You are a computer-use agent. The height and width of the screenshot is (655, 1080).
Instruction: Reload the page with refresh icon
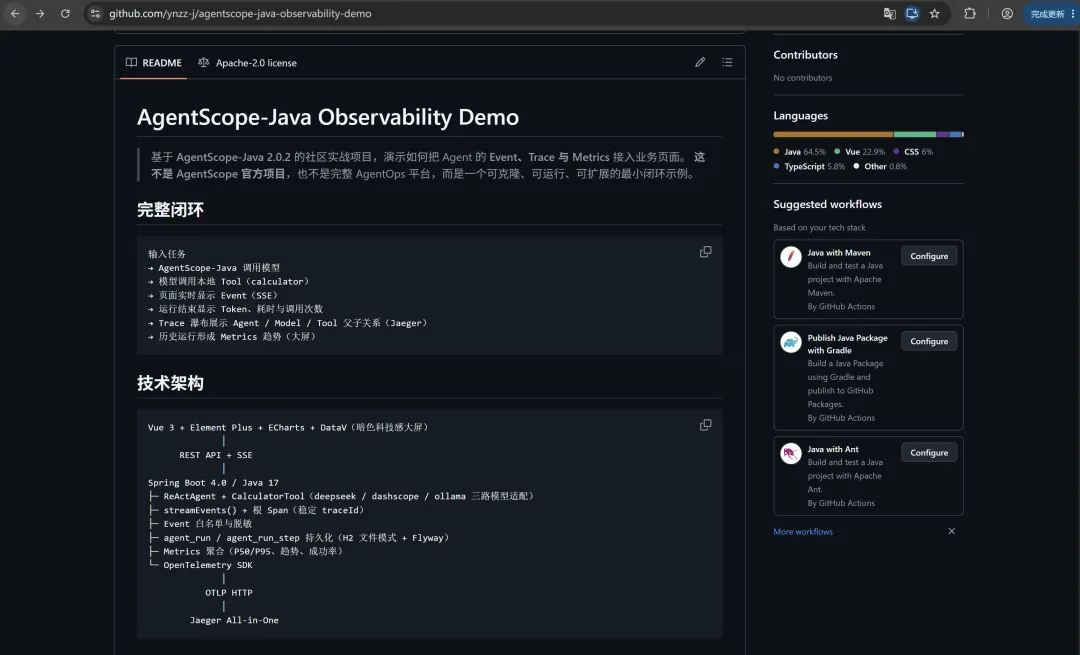pos(65,14)
